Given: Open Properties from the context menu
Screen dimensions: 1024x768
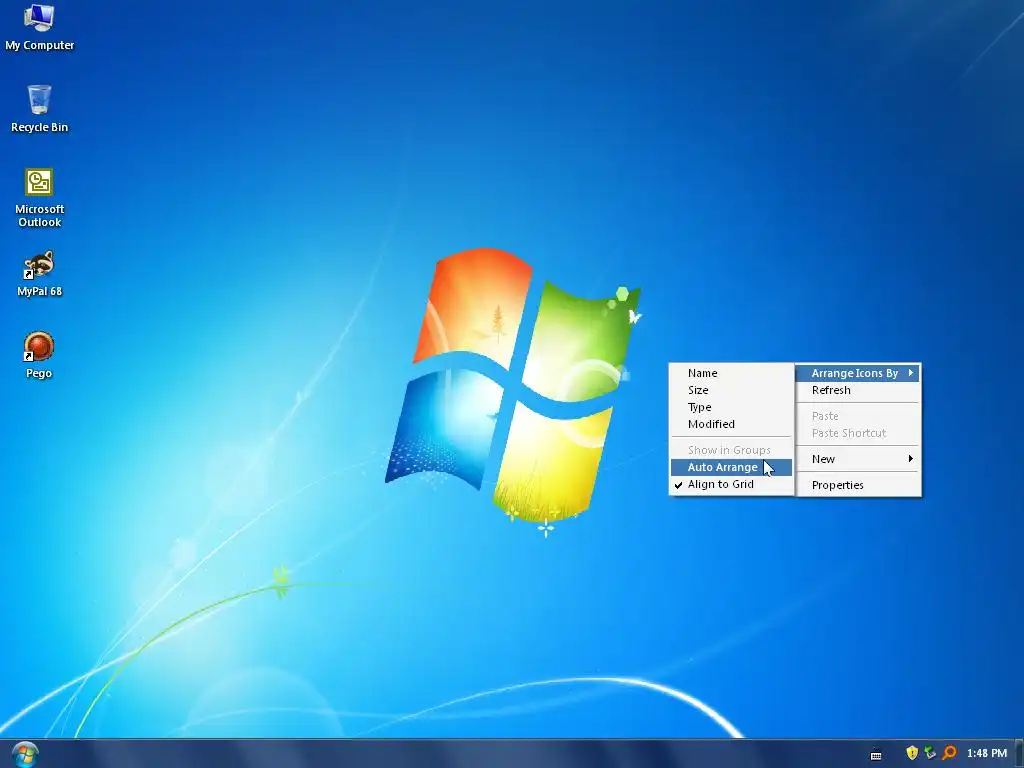Looking at the screenshot, I should (858, 485).
